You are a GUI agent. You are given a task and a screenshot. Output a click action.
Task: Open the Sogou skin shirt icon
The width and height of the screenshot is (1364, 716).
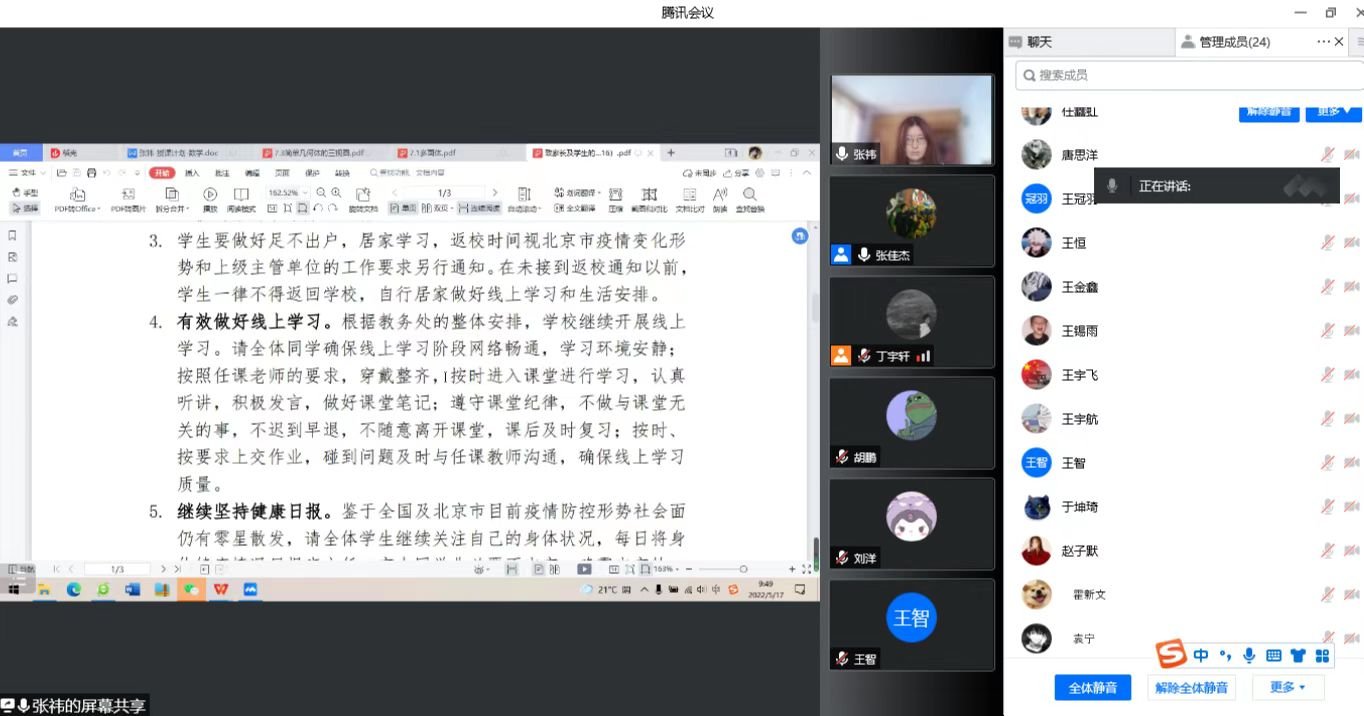click(1298, 656)
